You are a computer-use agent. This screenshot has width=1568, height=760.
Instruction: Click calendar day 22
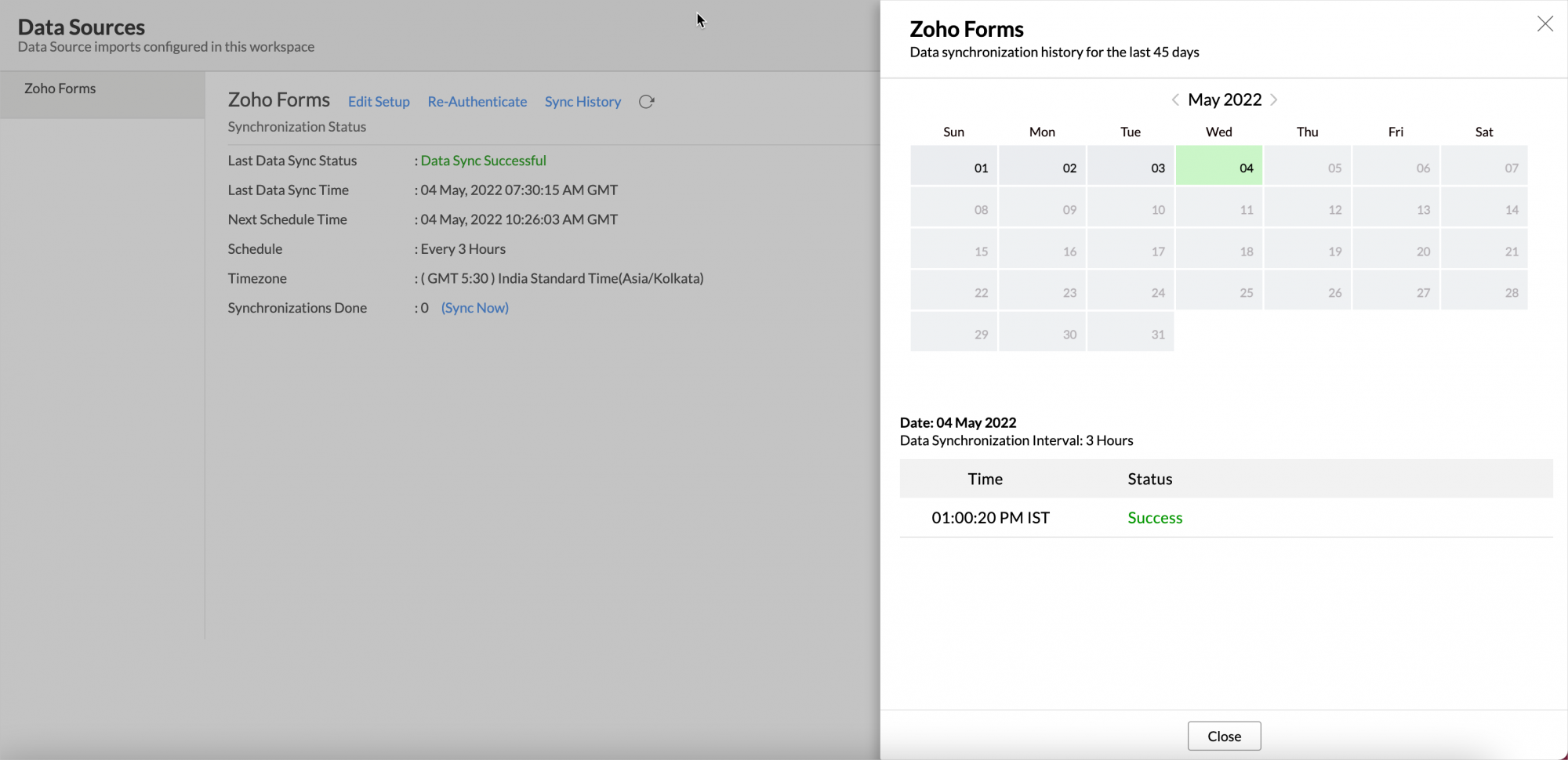[x=953, y=291]
